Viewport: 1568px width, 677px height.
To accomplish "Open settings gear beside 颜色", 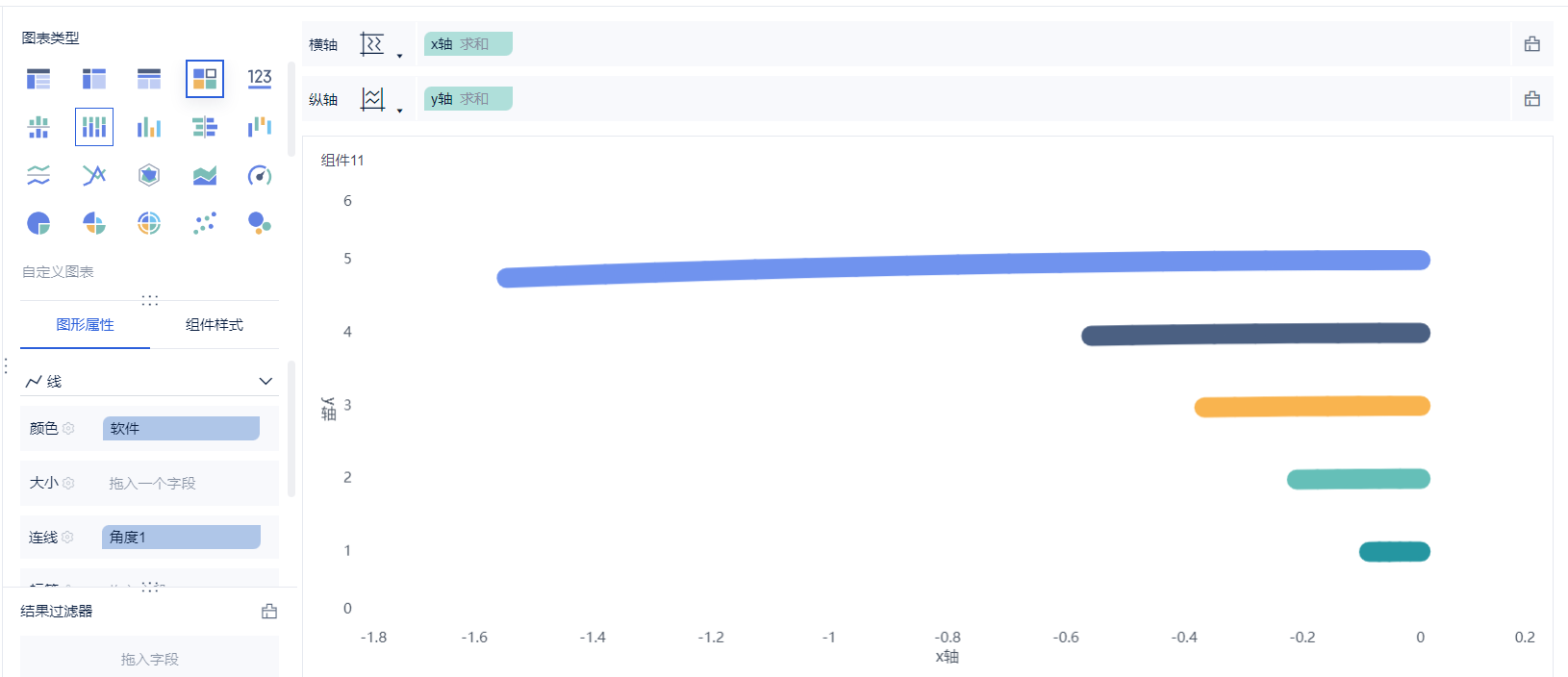I will click(x=68, y=428).
